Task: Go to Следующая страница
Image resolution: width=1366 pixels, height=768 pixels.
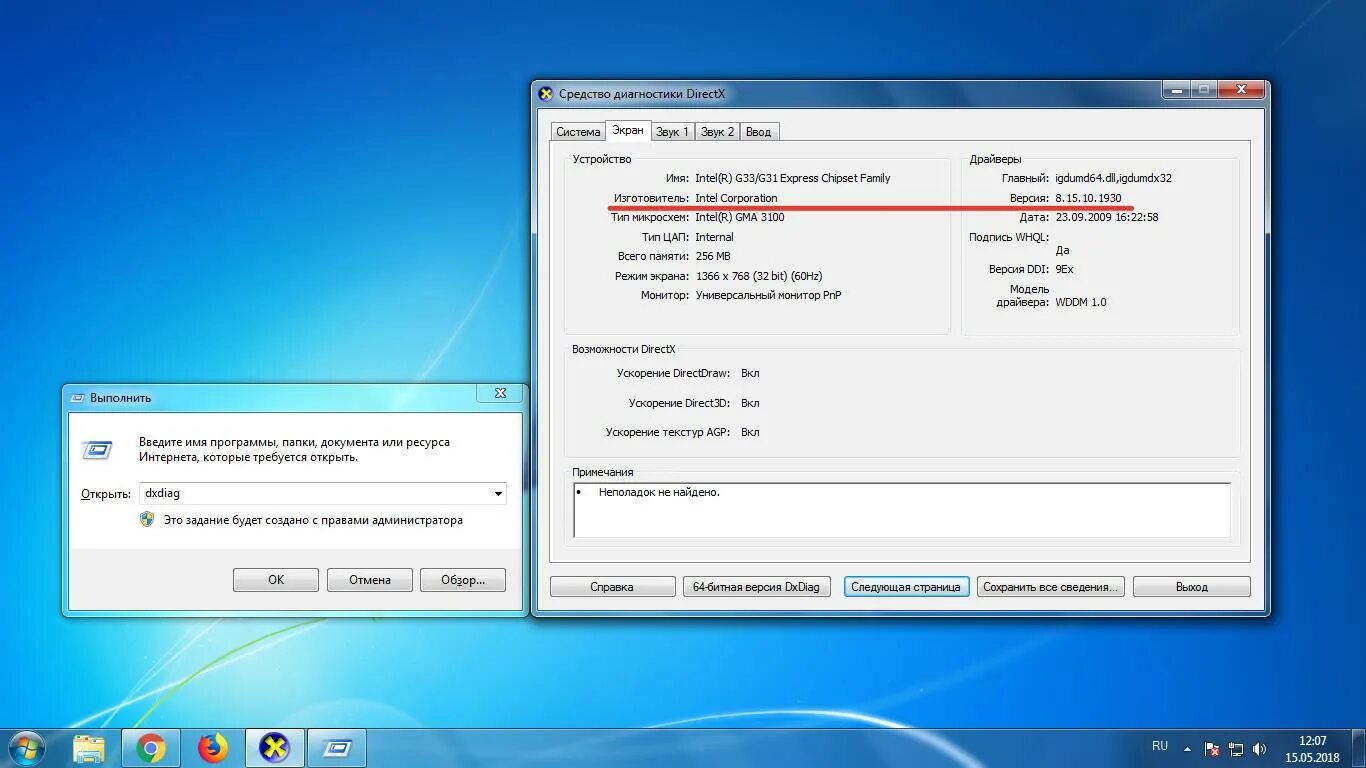Action: click(x=906, y=587)
